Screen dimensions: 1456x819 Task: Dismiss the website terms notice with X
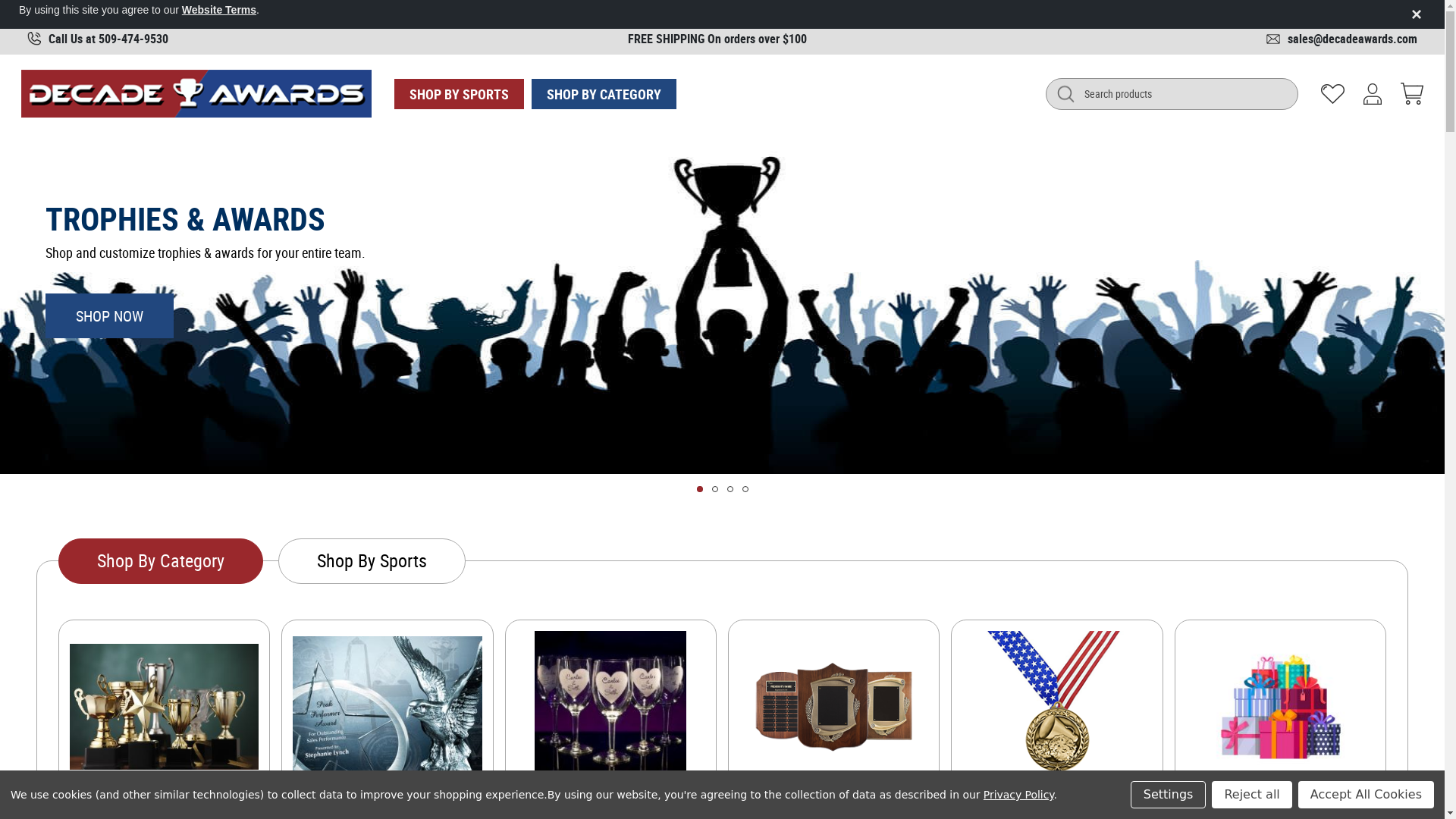tap(1417, 14)
